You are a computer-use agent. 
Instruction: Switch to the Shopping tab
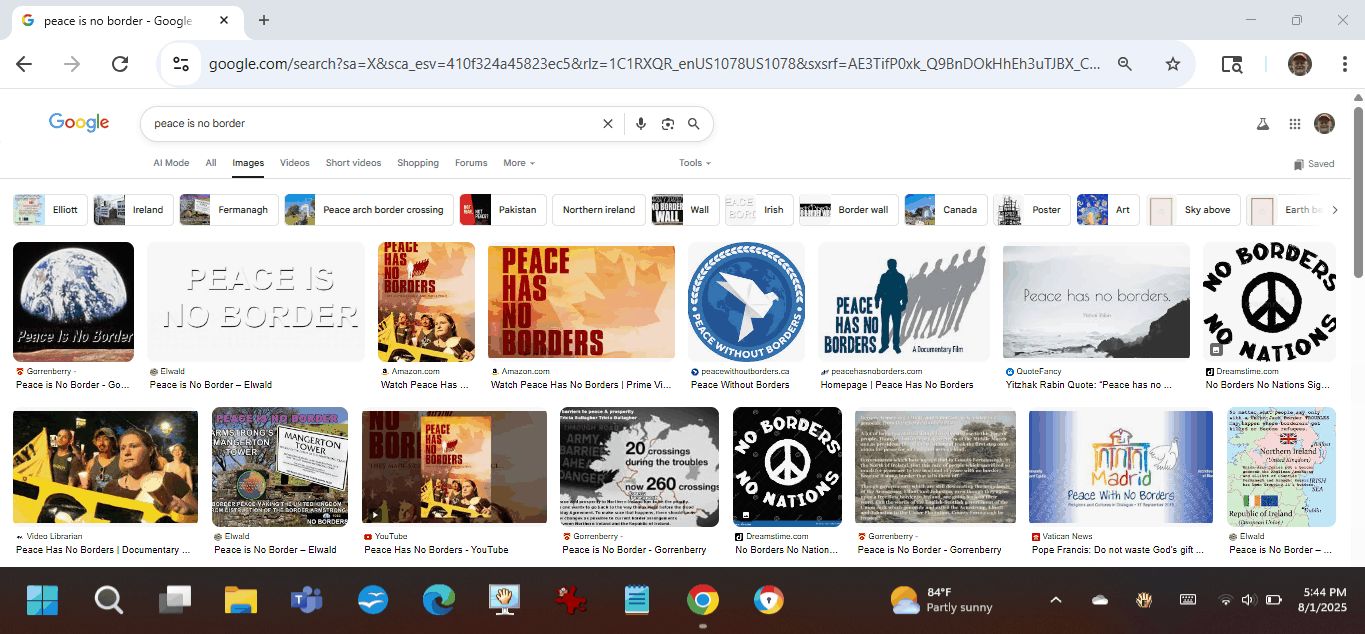pyautogui.click(x=418, y=163)
